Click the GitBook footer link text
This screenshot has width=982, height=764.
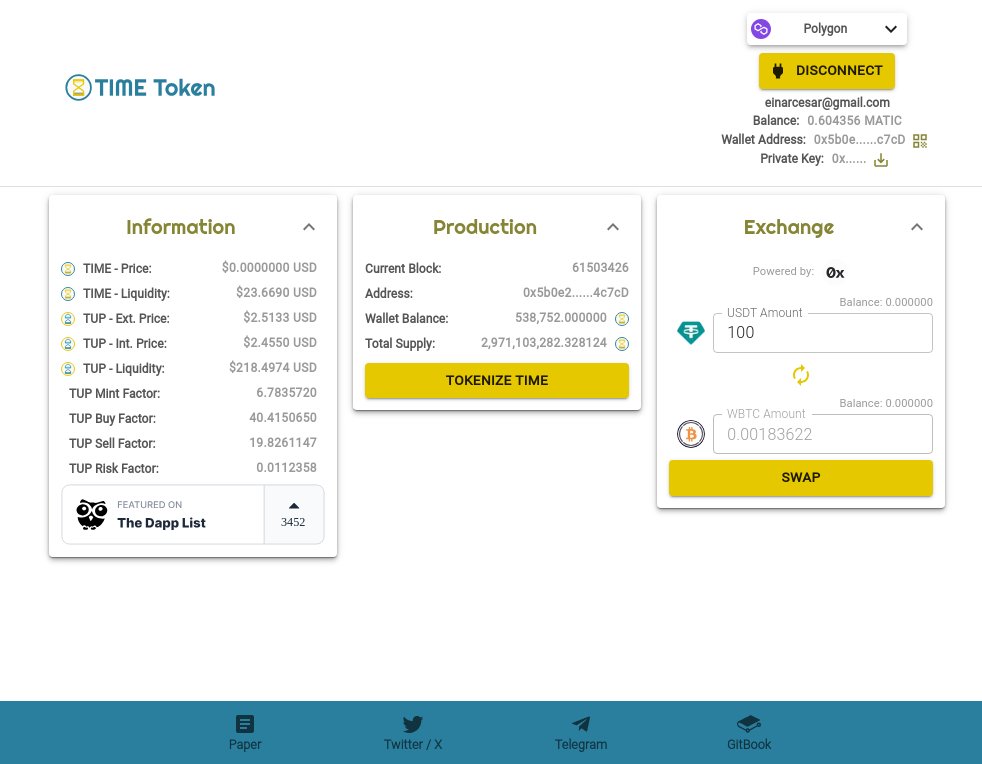click(748, 744)
